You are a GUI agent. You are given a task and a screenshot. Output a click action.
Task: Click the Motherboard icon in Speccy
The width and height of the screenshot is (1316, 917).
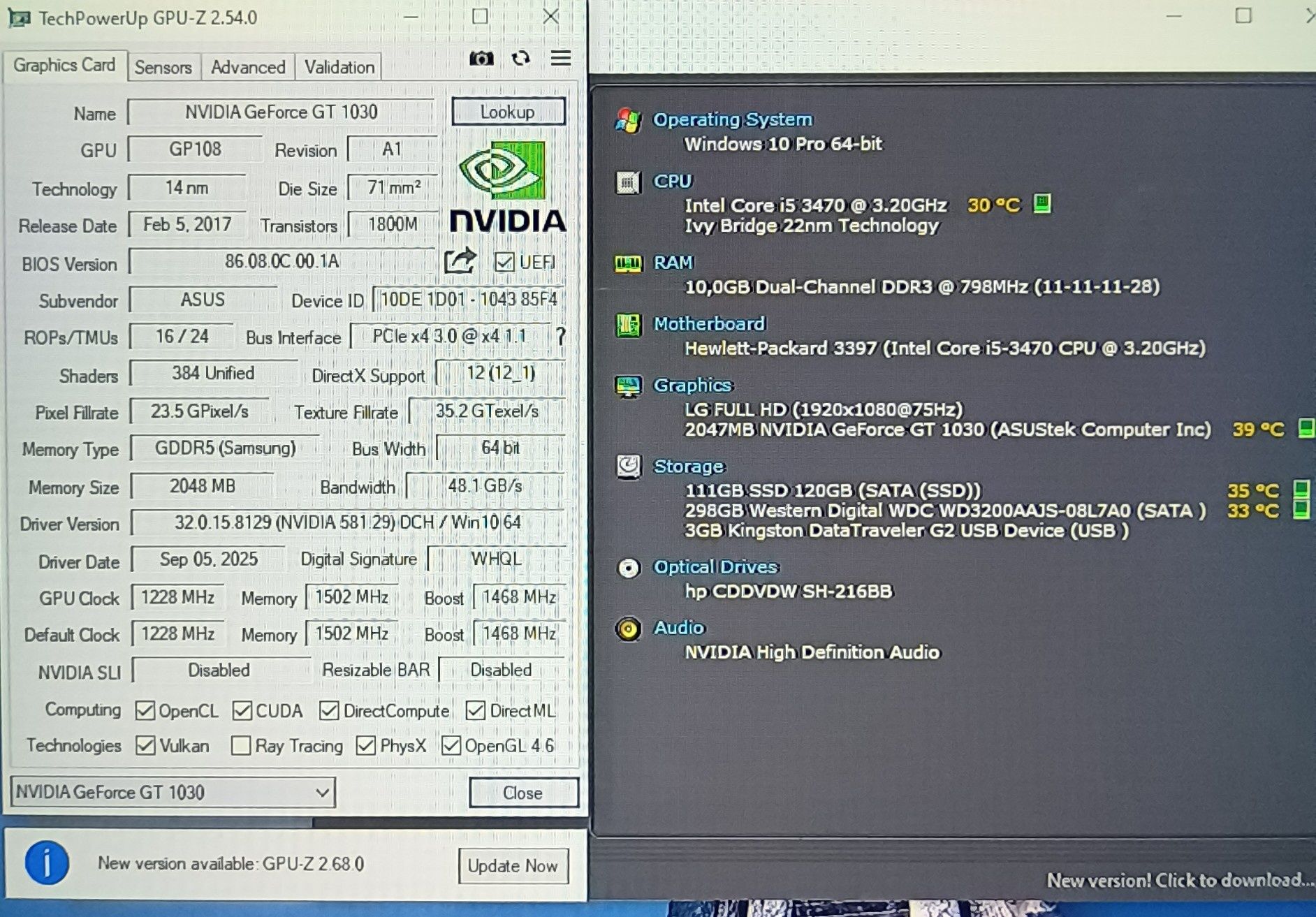(628, 325)
